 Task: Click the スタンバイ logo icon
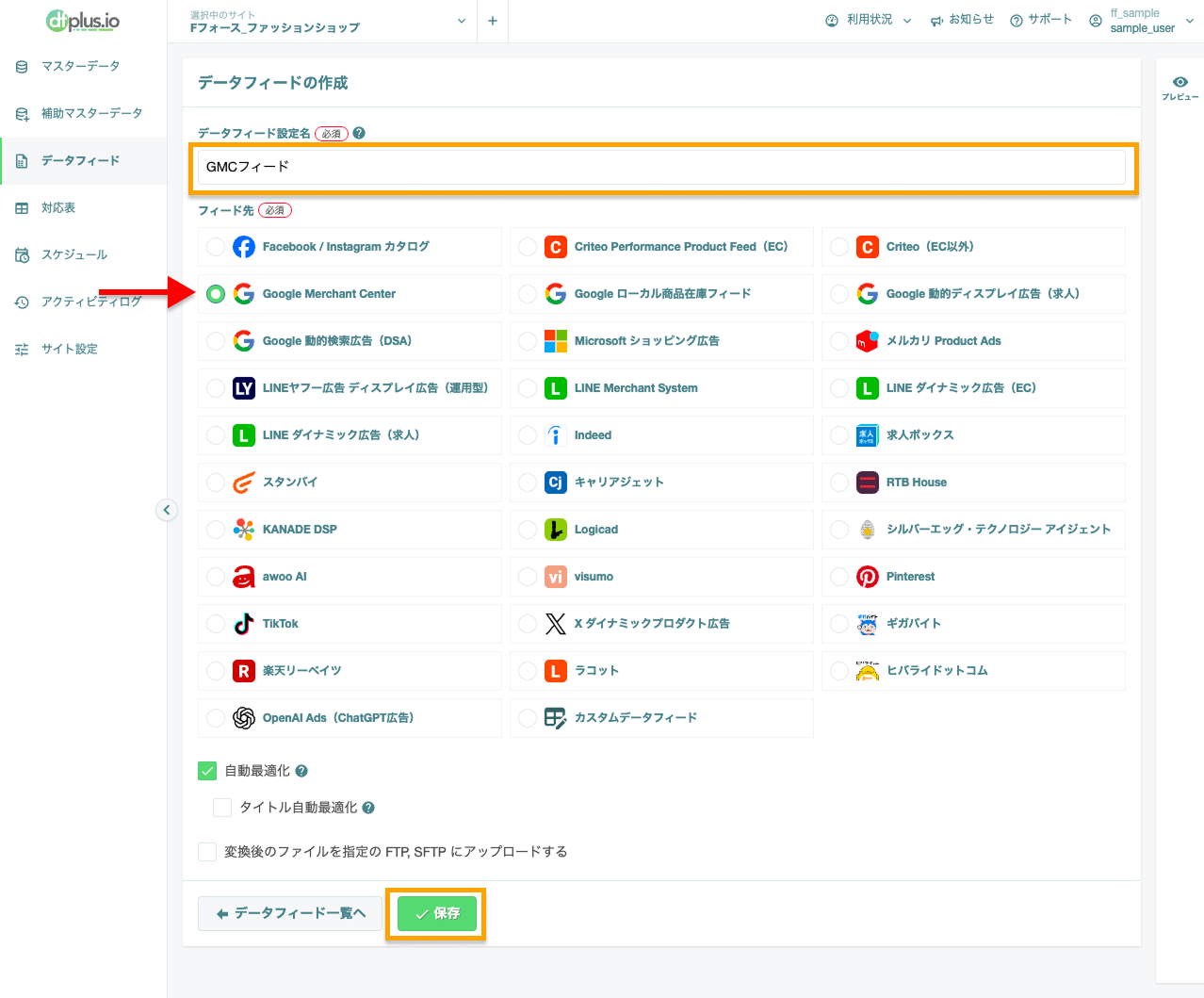point(244,483)
